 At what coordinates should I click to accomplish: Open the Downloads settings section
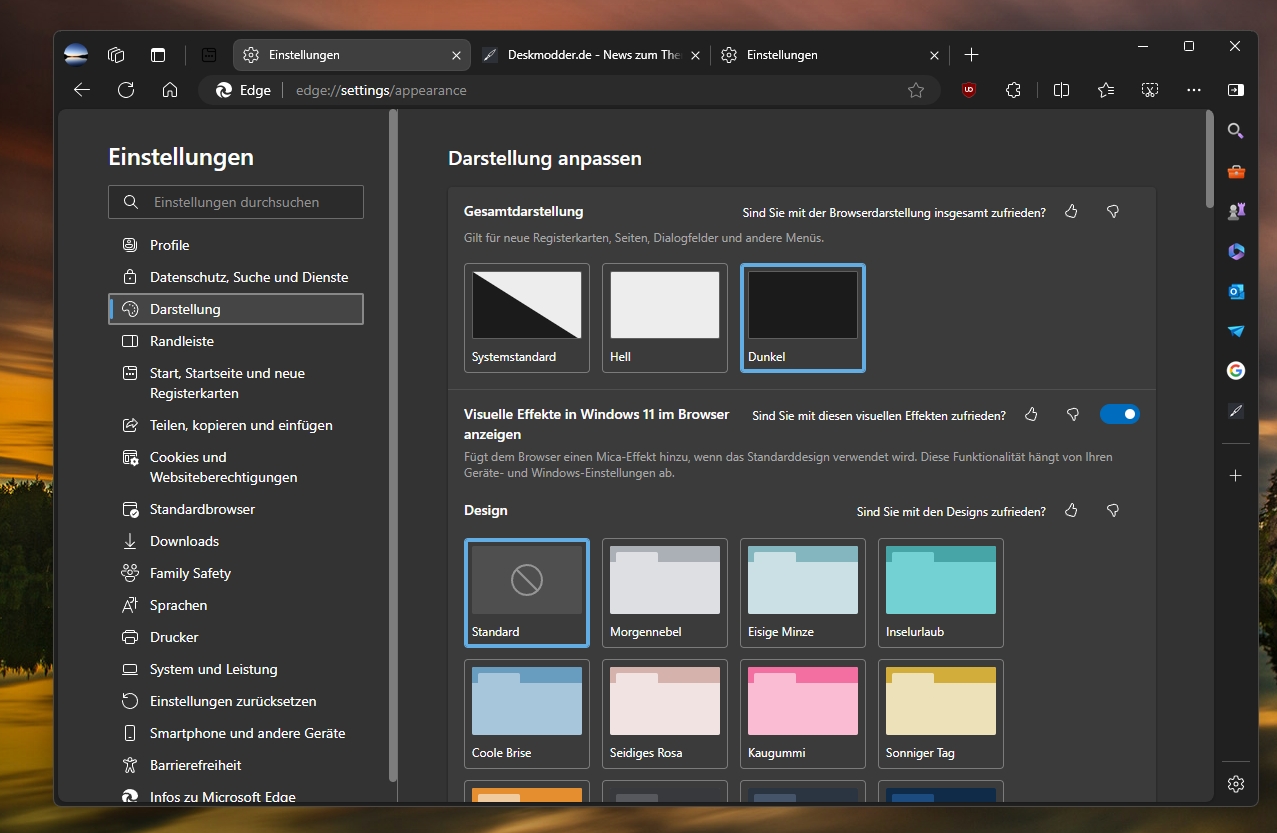point(235,541)
